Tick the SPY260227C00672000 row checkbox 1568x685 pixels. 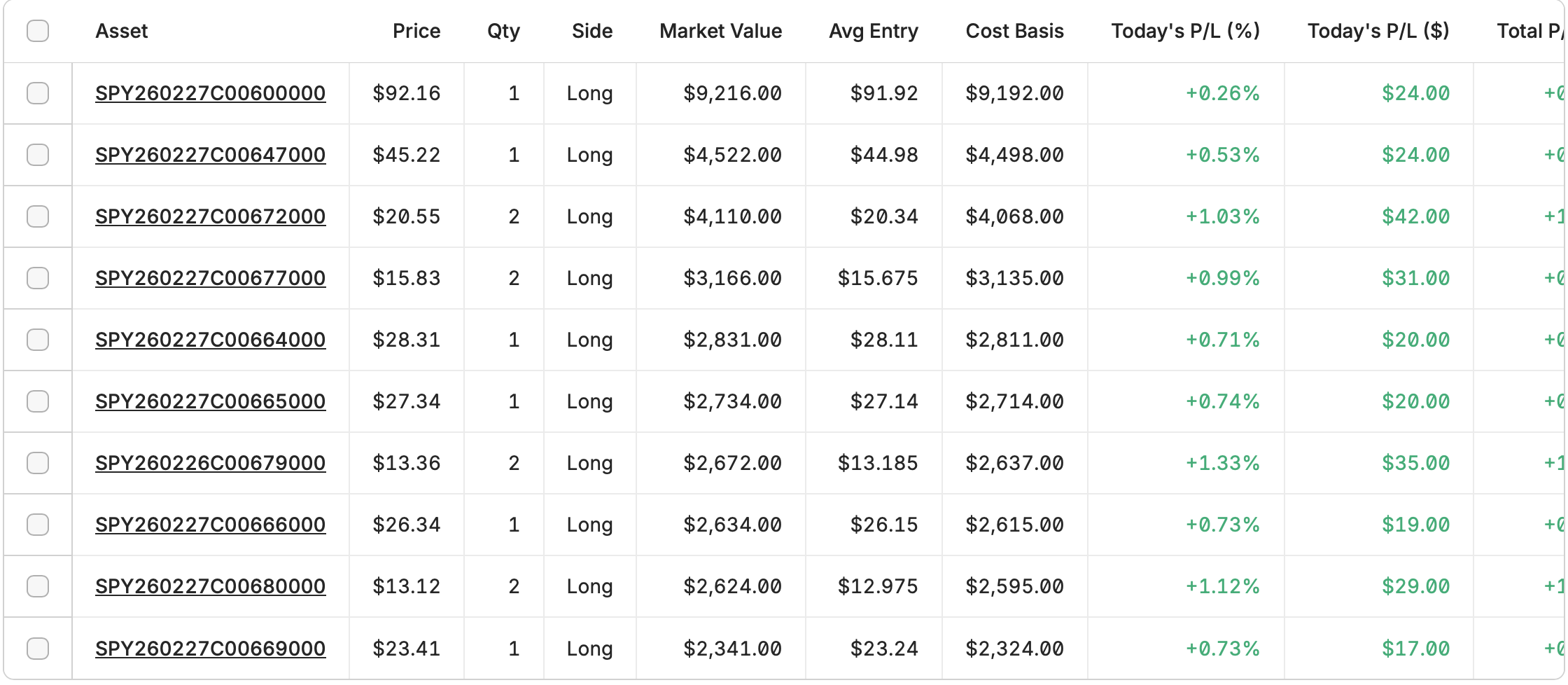pos(38,216)
